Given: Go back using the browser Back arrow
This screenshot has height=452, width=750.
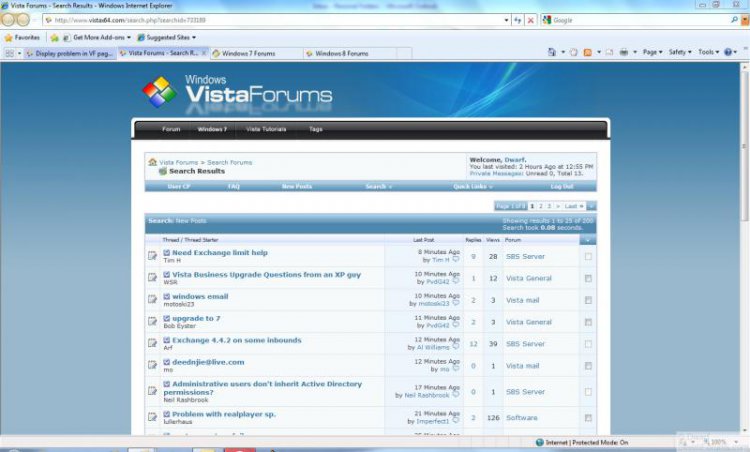Looking at the screenshot, I should [x=7, y=20].
